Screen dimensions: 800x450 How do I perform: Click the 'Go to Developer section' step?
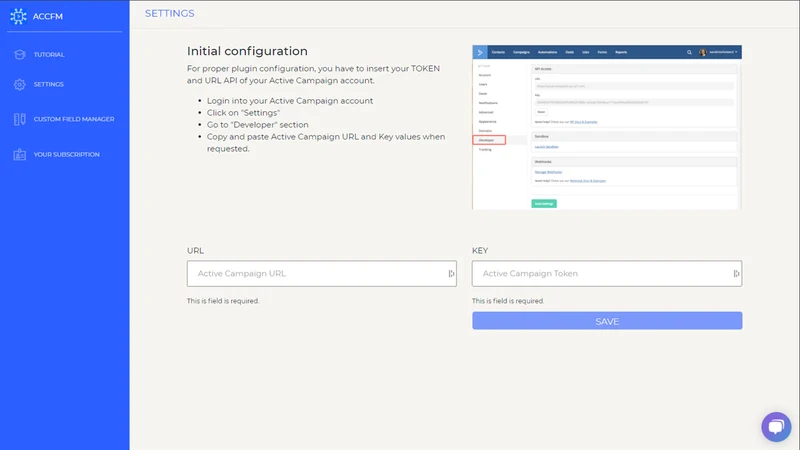(258, 125)
